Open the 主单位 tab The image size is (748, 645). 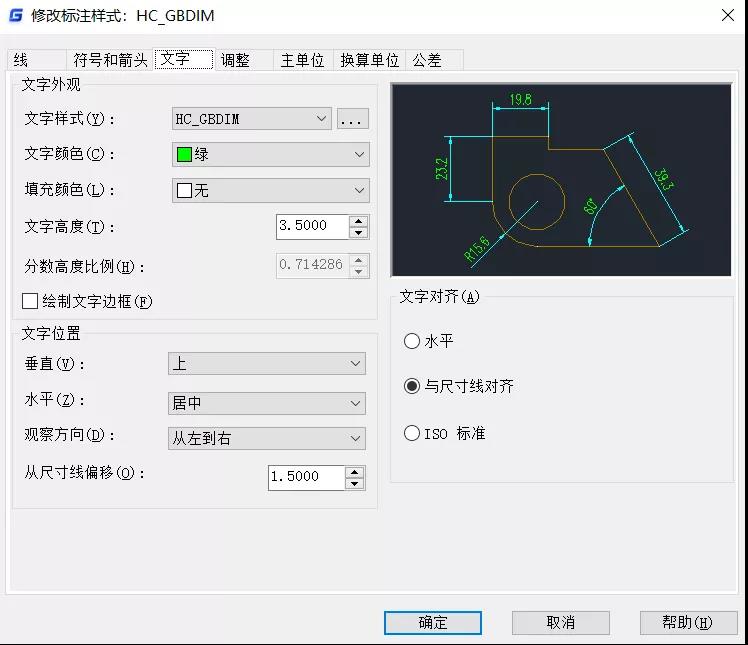(x=303, y=60)
